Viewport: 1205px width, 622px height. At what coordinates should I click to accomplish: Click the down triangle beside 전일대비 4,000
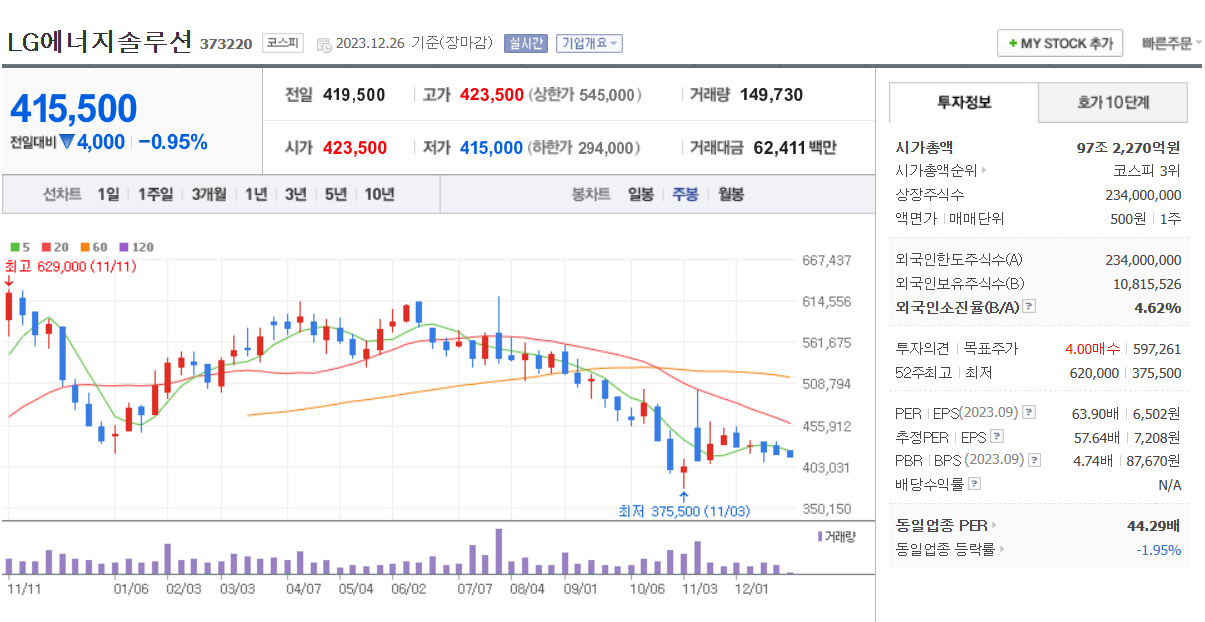(67, 142)
